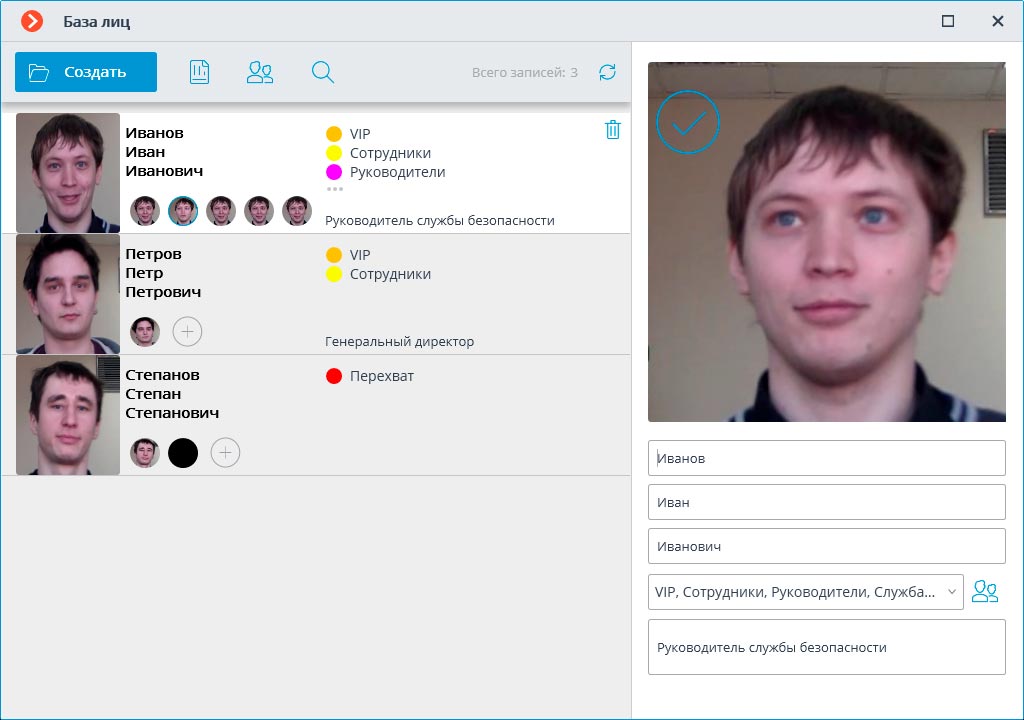Click the search magnifier icon

(322, 72)
